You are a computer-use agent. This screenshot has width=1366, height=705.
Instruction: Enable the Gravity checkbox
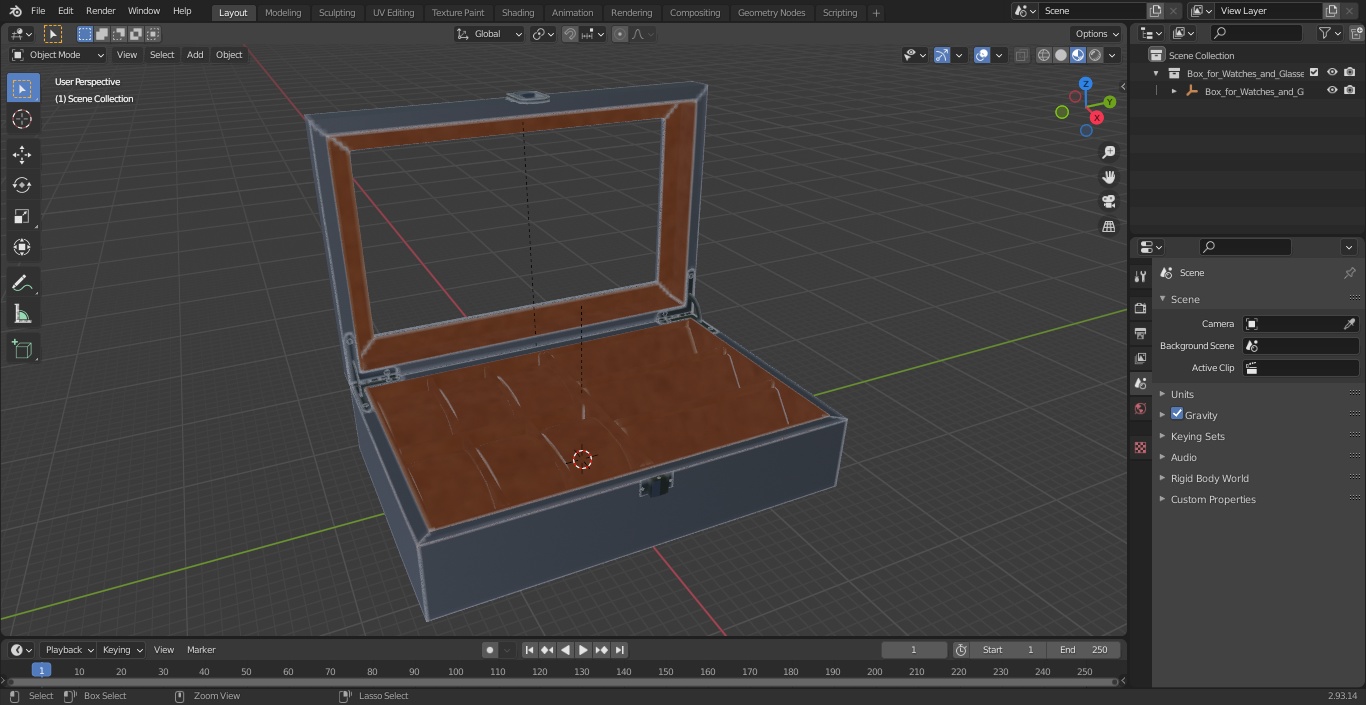[x=1177, y=414]
